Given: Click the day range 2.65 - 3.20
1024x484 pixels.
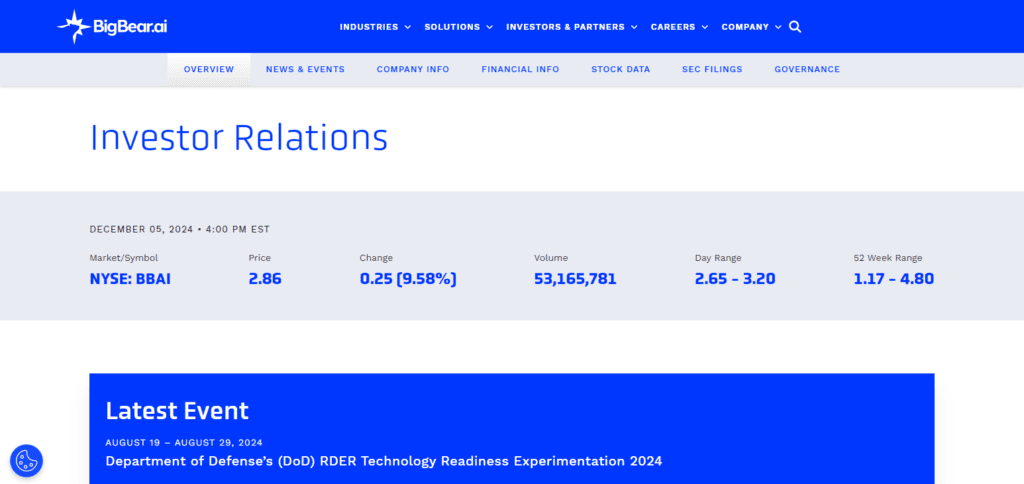Looking at the screenshot, I should point(735,279).
